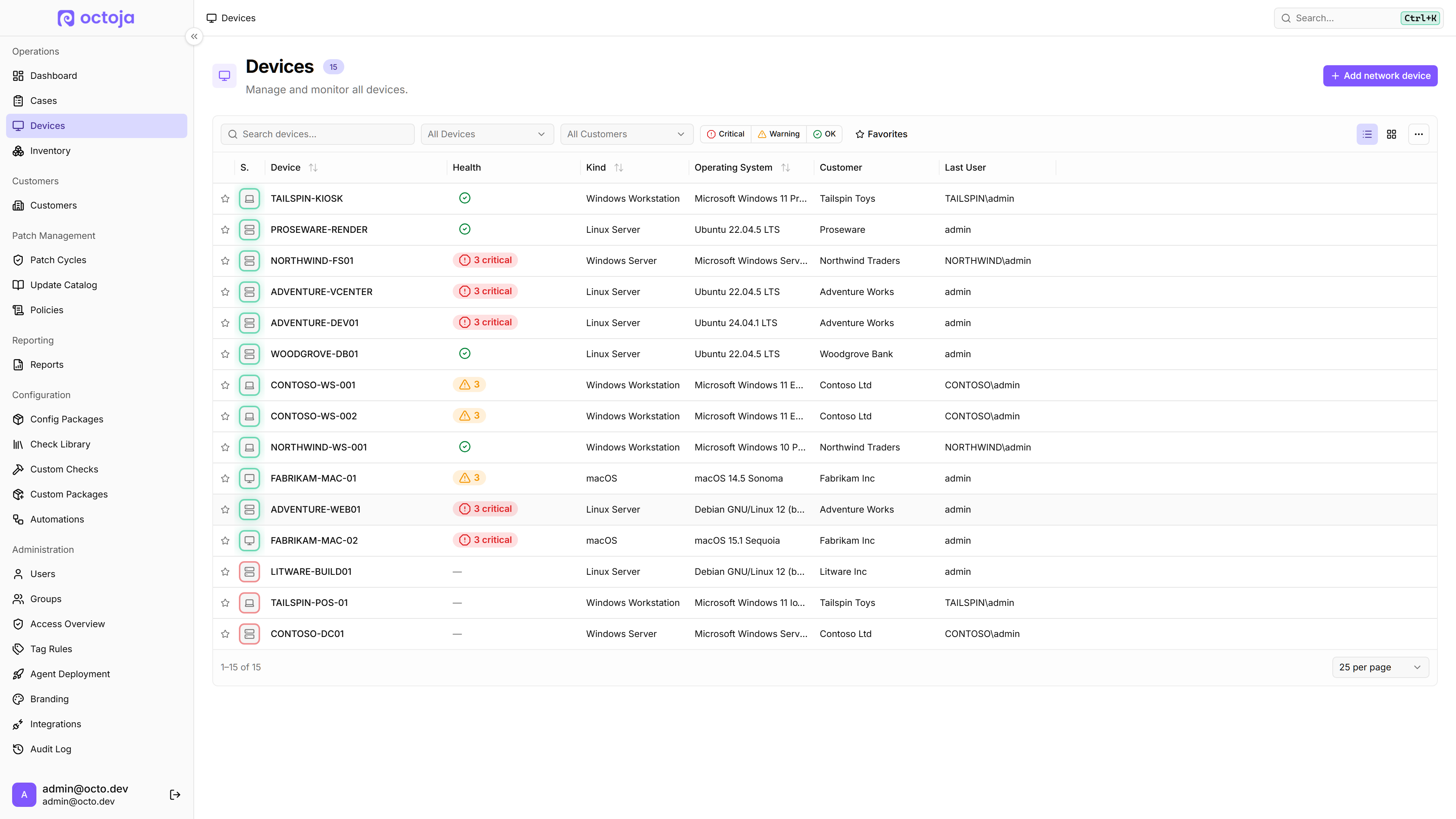Click the server icon for NORTHWIND-FS01
Viewport: 1456px width, 819px height.
[249, 260]
